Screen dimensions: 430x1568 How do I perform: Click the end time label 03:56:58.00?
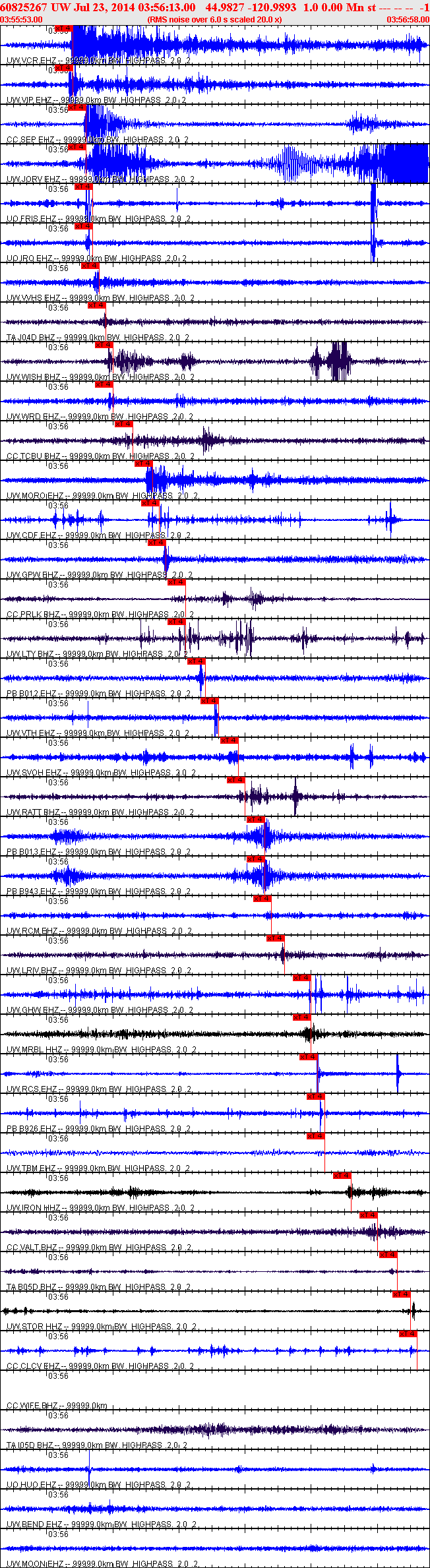(408, 19)
